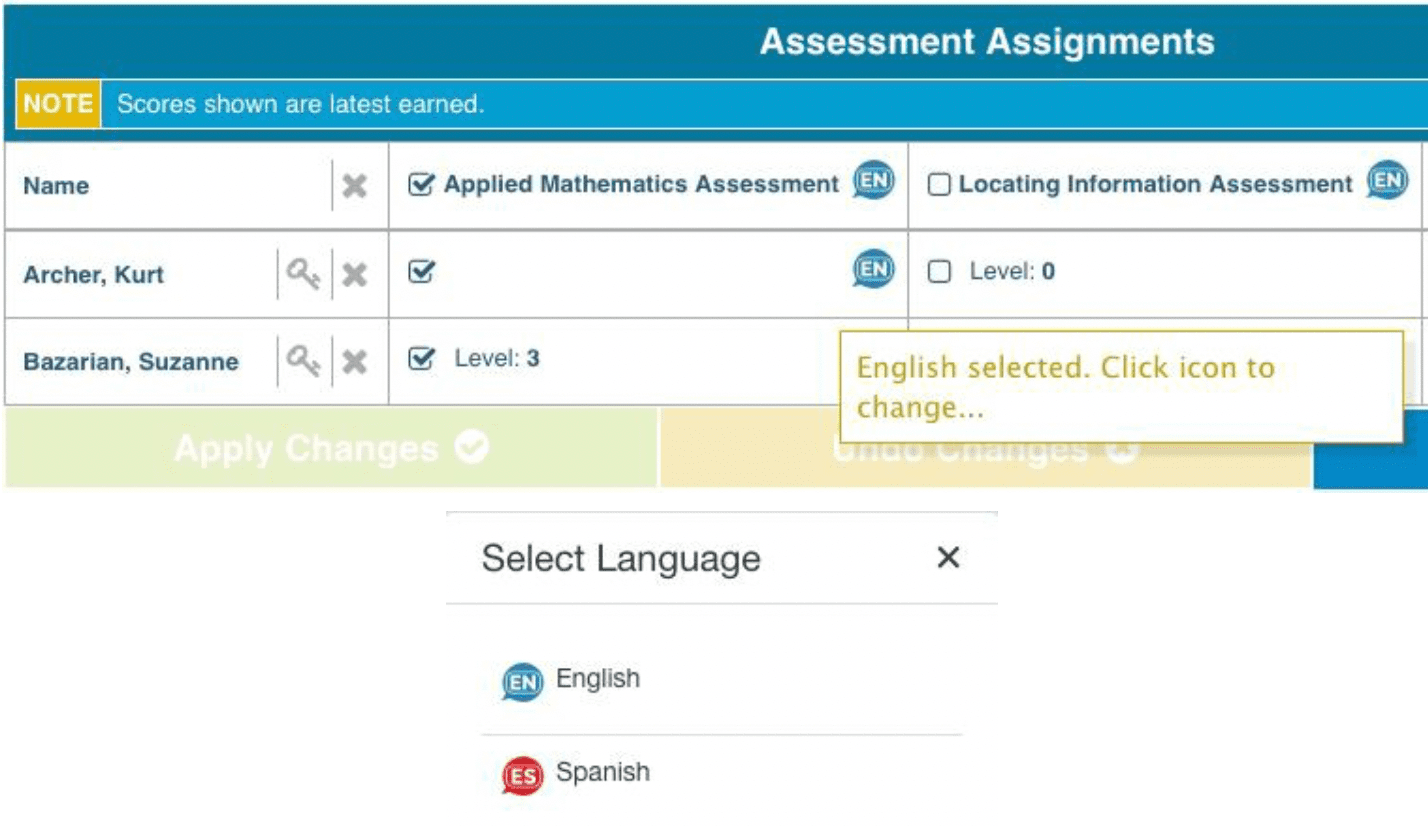Close the Select Language dialog
This screenshot has width=1428, height=826.
[x=947, y=558]
